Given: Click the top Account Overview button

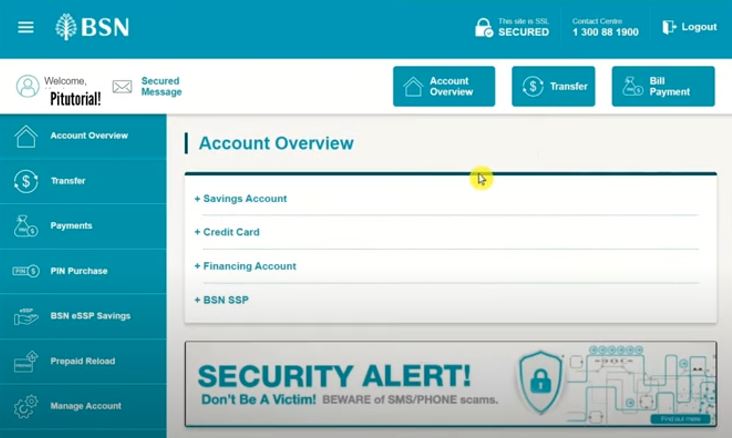Looking at the screenshot, I should click(x=444, y=86).
